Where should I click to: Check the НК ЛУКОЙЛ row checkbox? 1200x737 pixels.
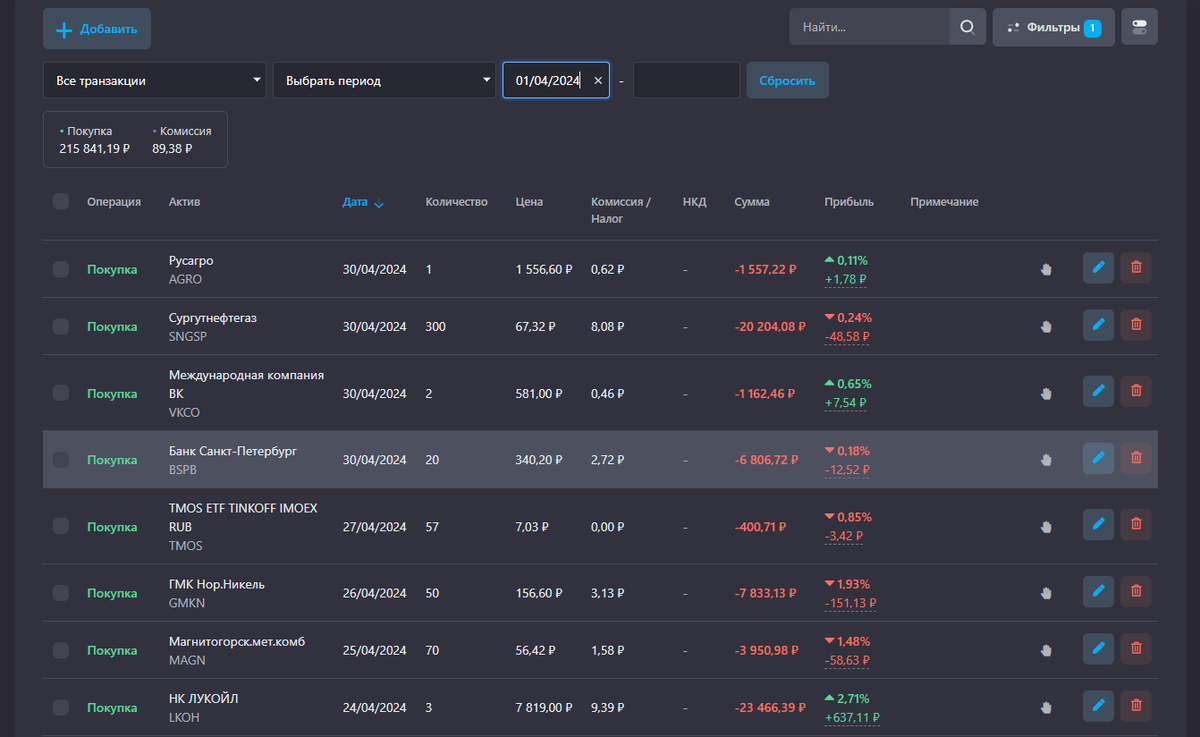(61, 707)
